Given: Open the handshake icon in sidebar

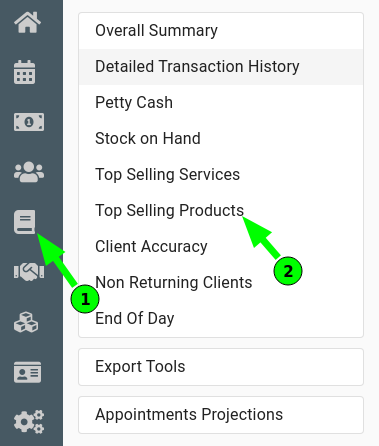Looking at the screenshot, I should coord(29,272).
